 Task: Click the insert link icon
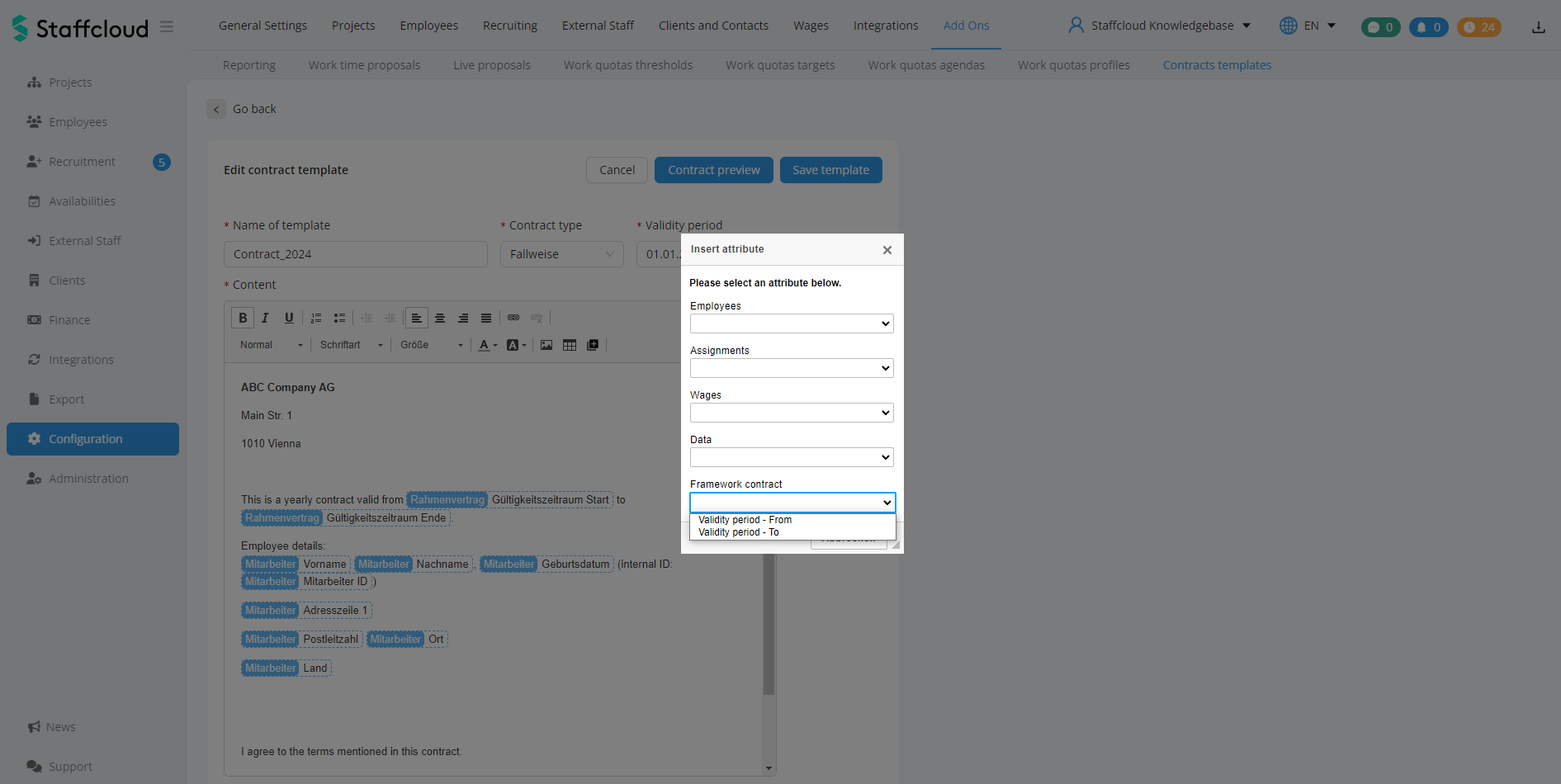pyautogui.click(x=513, y=318)
